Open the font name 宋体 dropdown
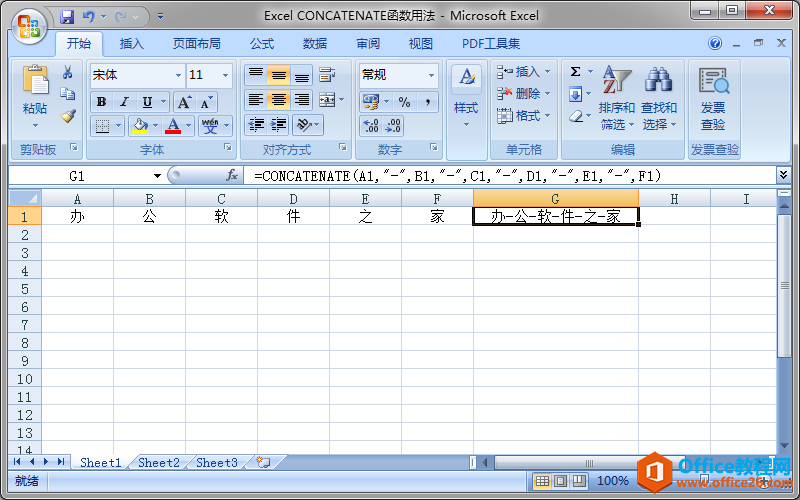 point(178,75)
